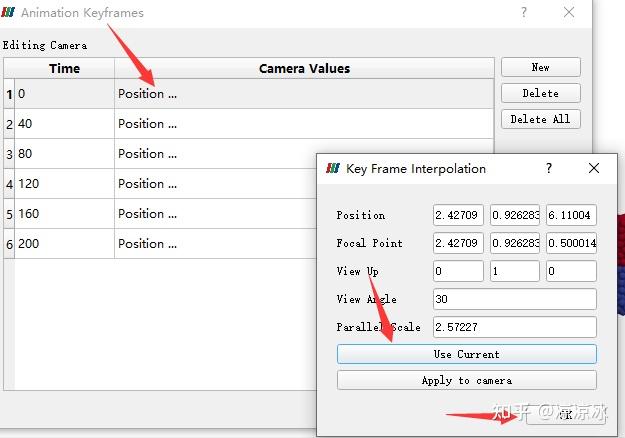The image size is (625, 438).
Task: Click the ParaView icon in Animation Keyframes title
Action: pyautogui.click(x=9, y=13)
